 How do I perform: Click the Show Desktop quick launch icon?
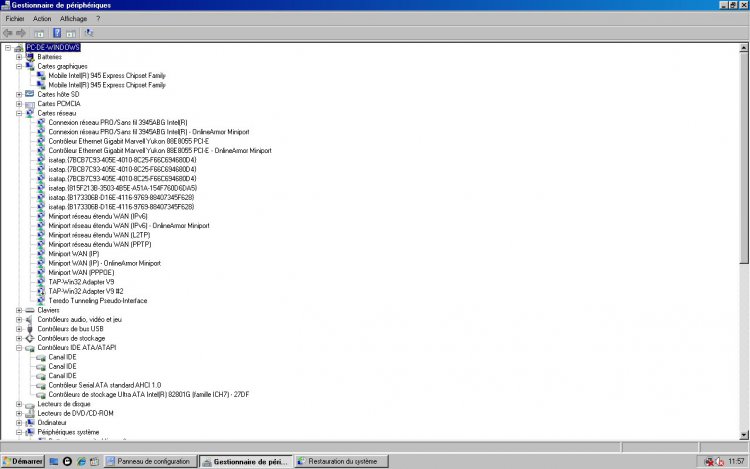click(x=54, y=461)
